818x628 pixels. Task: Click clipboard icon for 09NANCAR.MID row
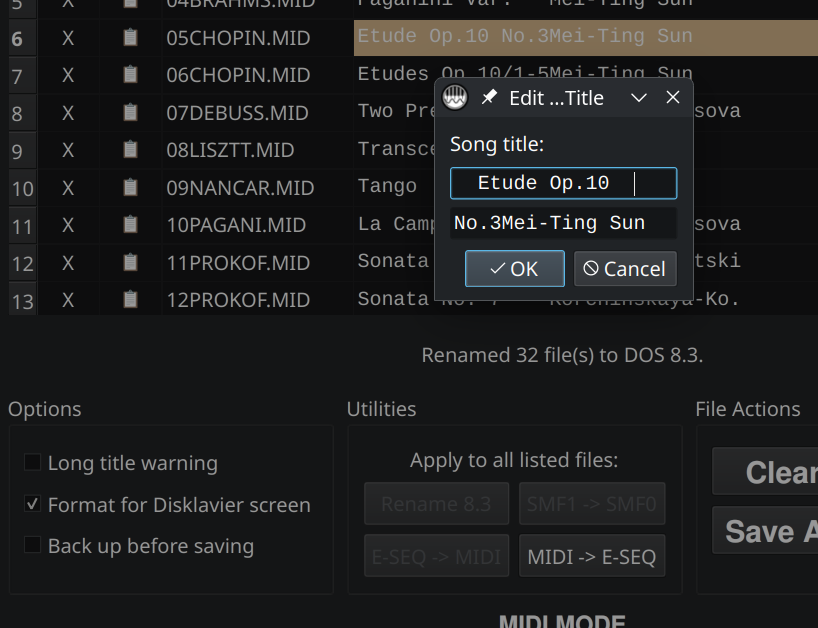click(x=130, y=187)
